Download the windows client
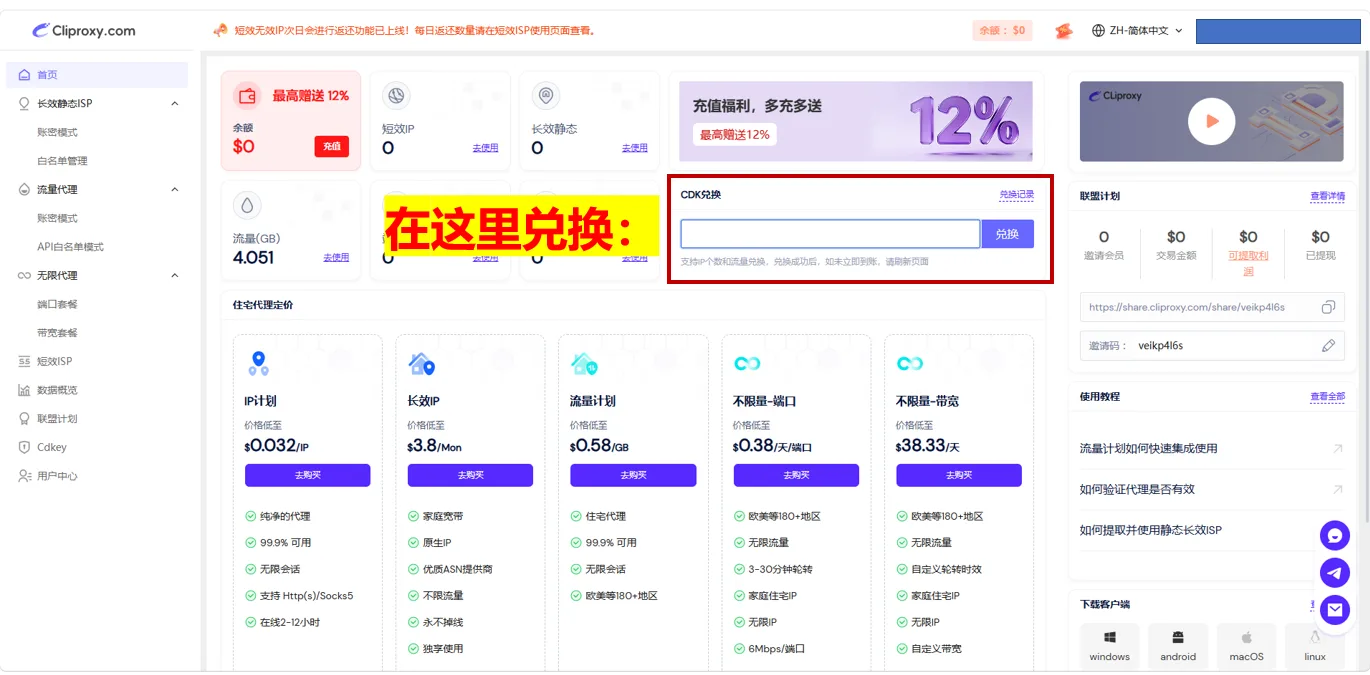Screen dimensions: 1370x675 pos(1109,646)
